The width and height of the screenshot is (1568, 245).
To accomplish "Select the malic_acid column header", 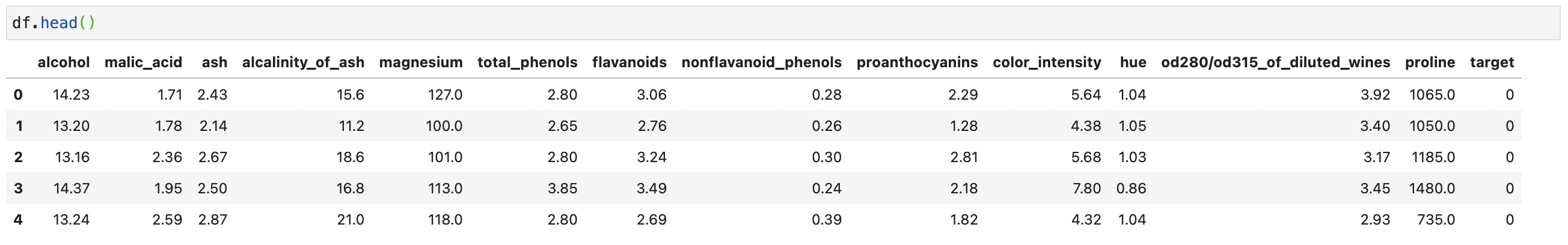I will click(143, 62).
